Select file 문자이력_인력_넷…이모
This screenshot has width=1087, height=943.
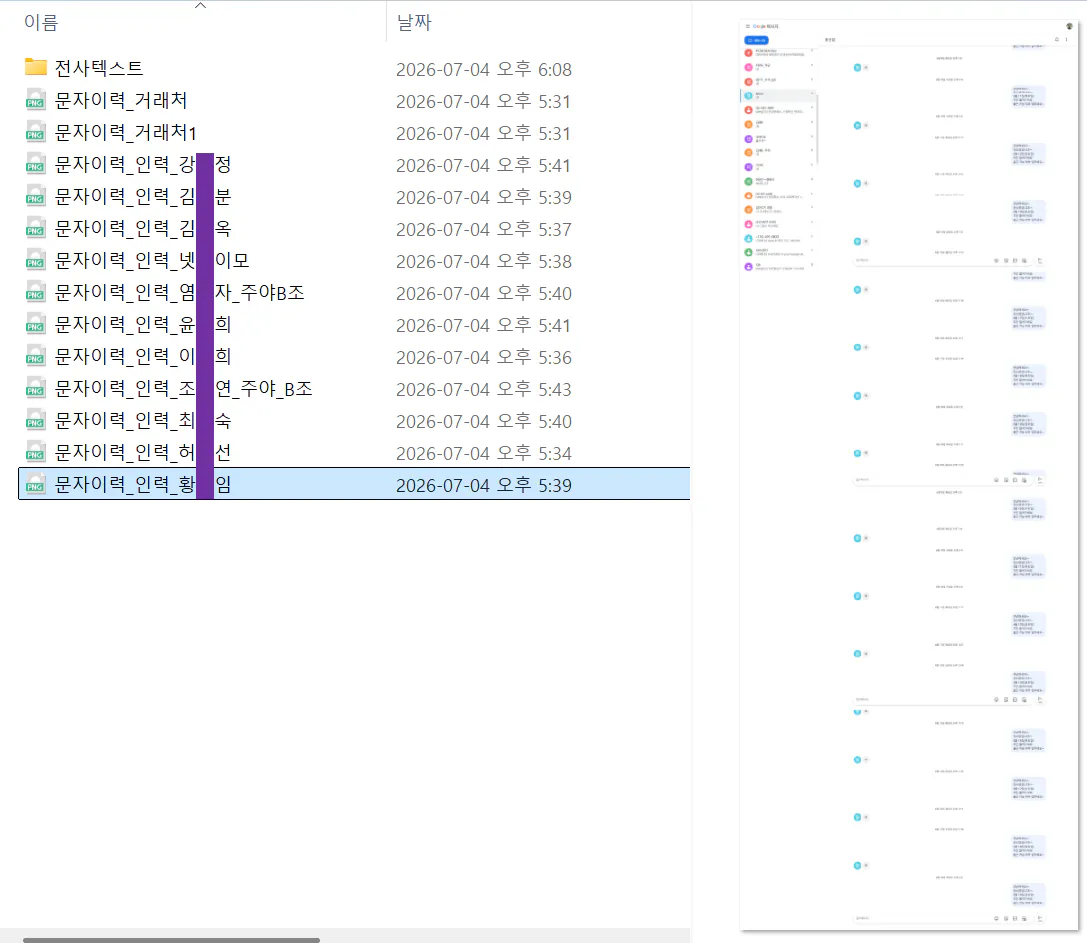[152, 261]
